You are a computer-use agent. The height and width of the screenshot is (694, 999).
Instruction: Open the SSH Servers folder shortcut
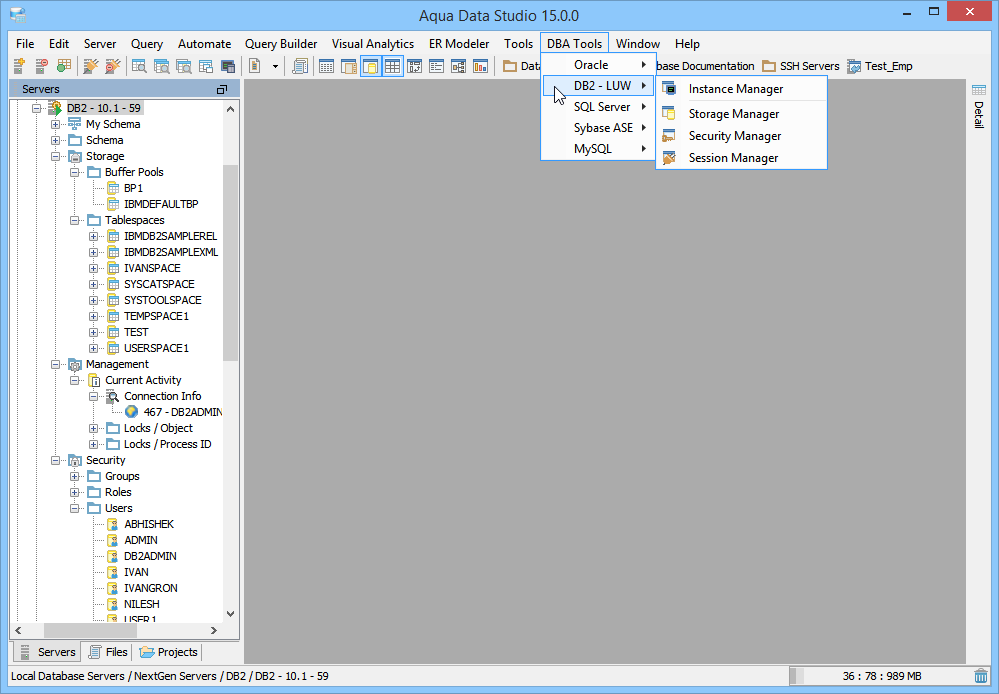click(x=801, y=66)
